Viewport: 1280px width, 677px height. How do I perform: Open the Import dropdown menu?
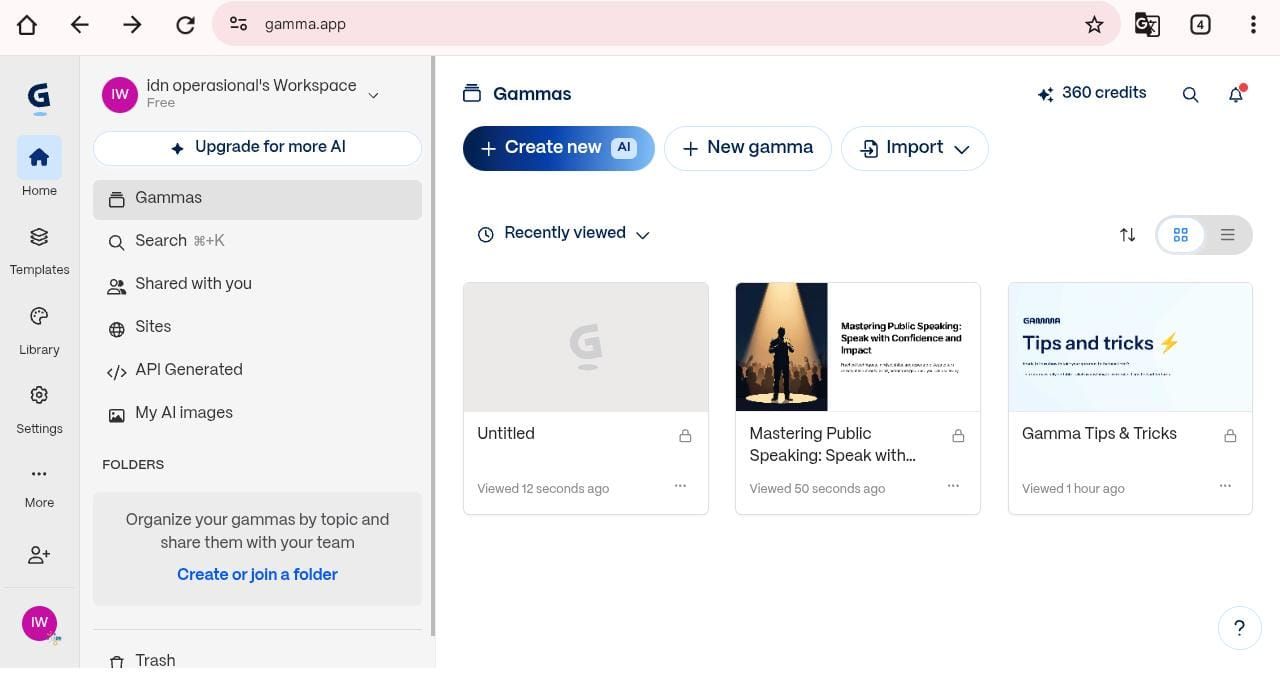point(914,148)
